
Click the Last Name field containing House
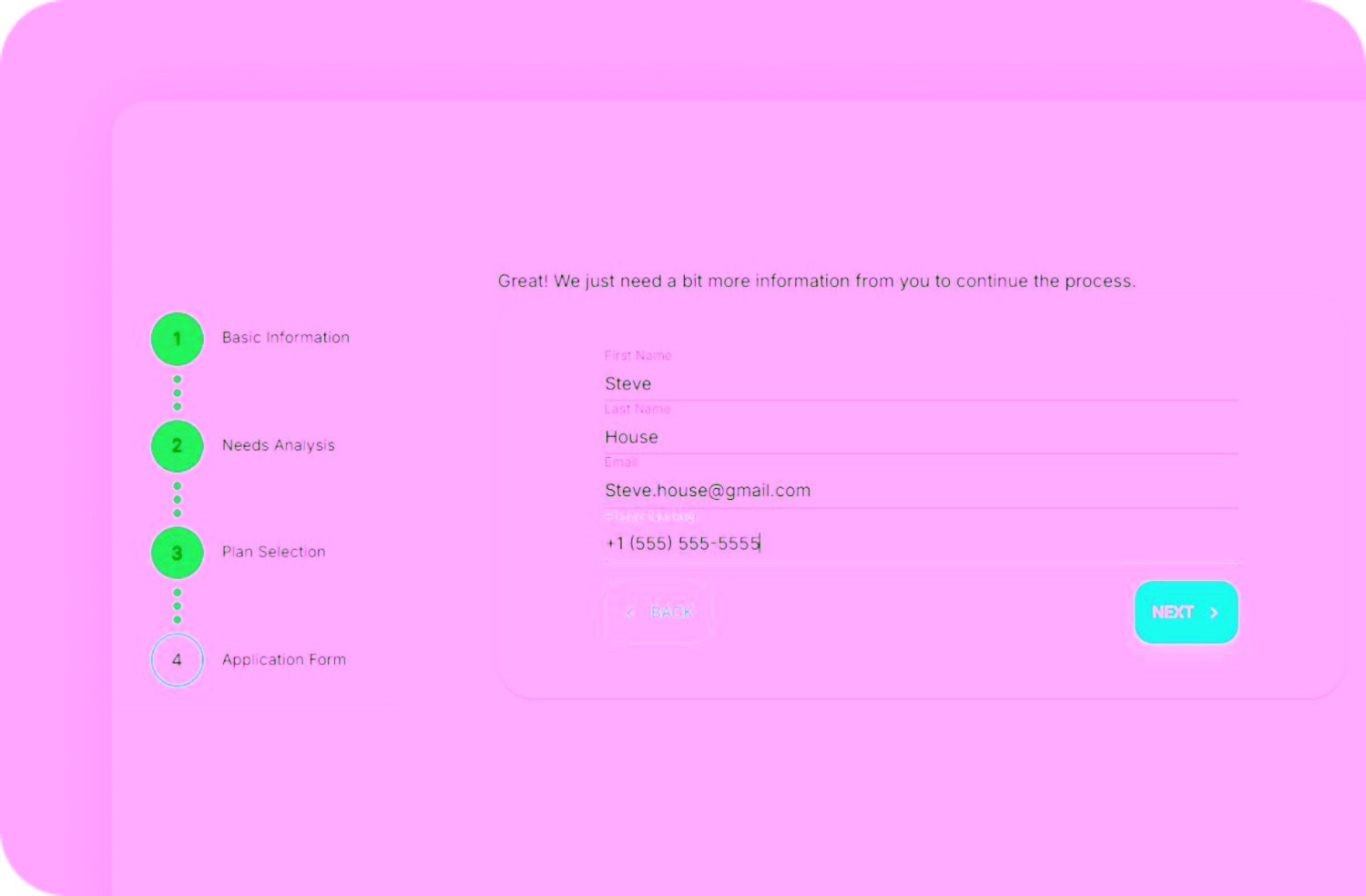pos(920,437)
